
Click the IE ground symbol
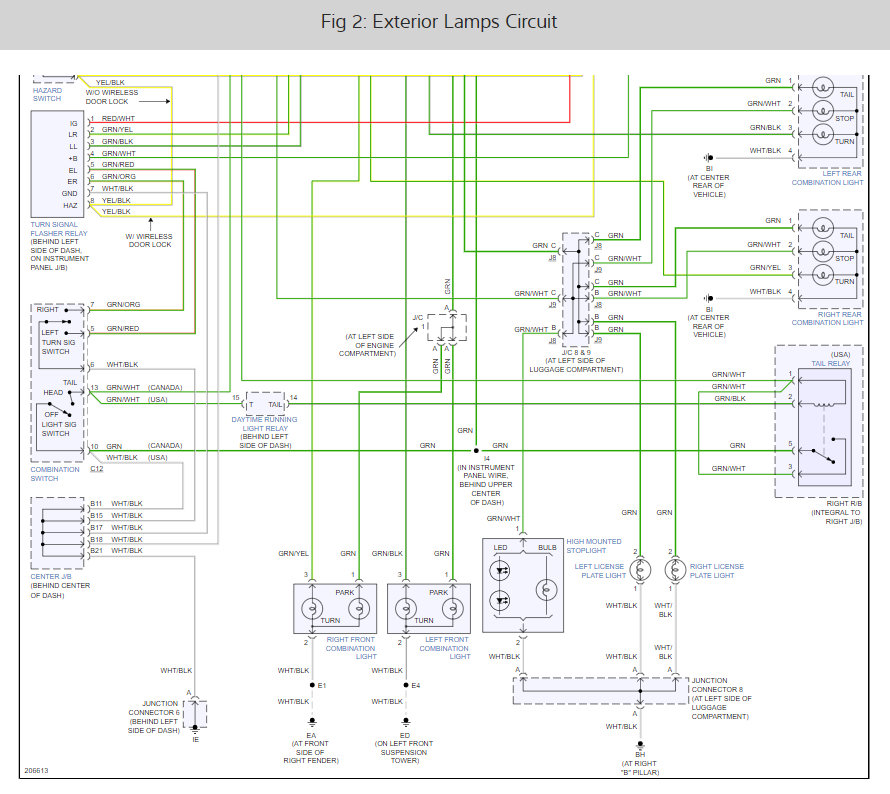pos(195,728)
